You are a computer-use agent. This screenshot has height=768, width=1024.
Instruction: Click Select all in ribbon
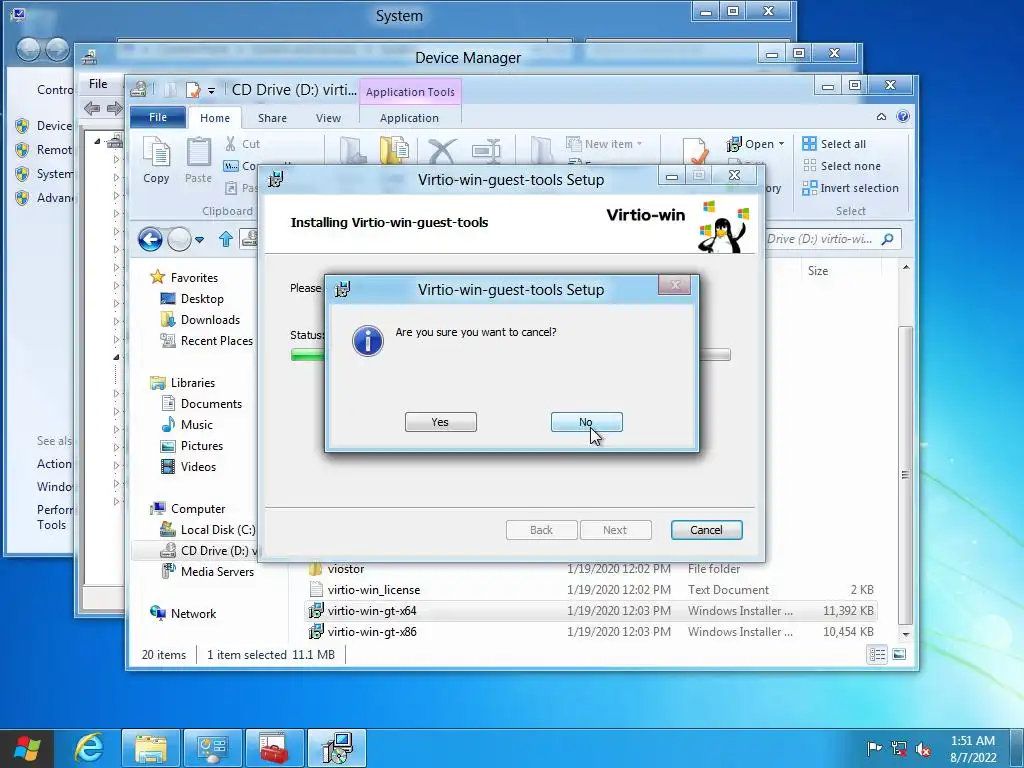835,144
